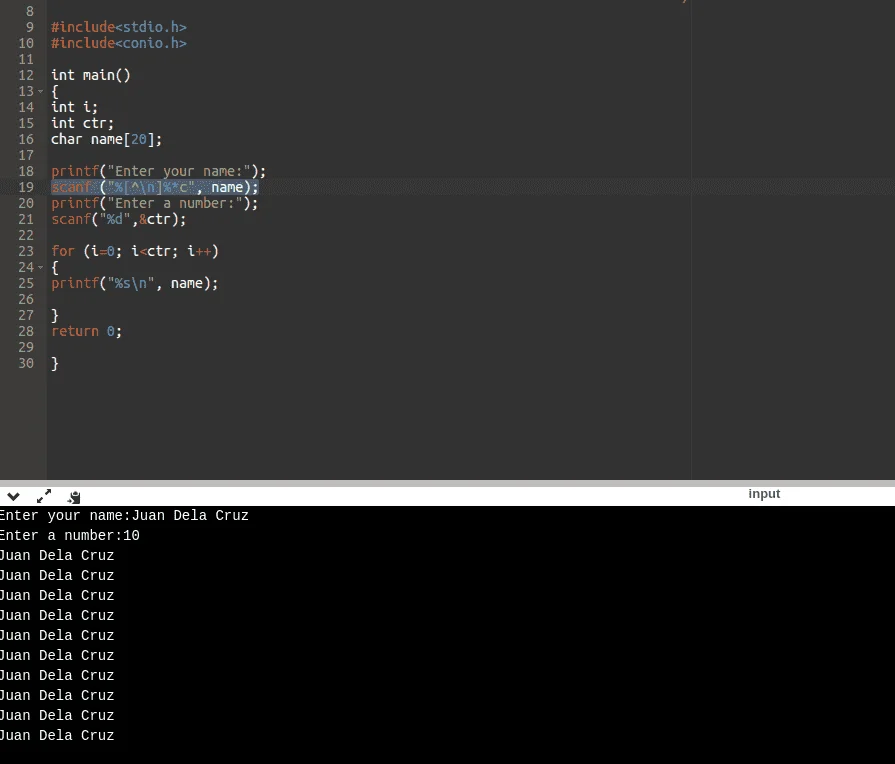
Task: Click the 'return 0;' statement
Action: [86, 331]
